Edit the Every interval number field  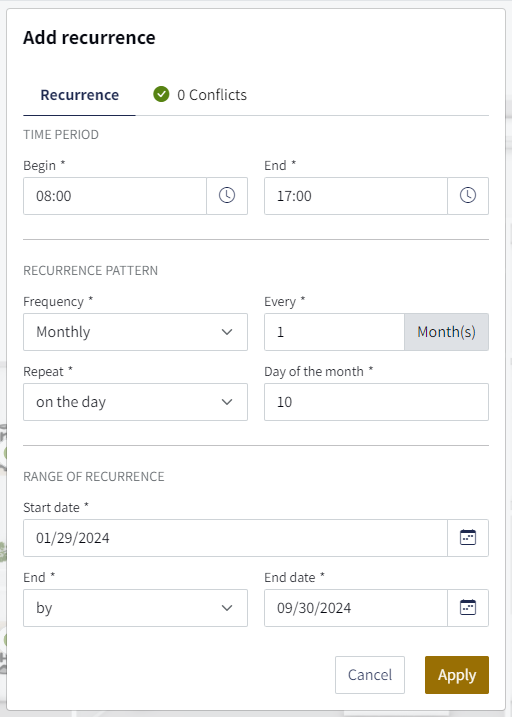click(x=334, y=332)
